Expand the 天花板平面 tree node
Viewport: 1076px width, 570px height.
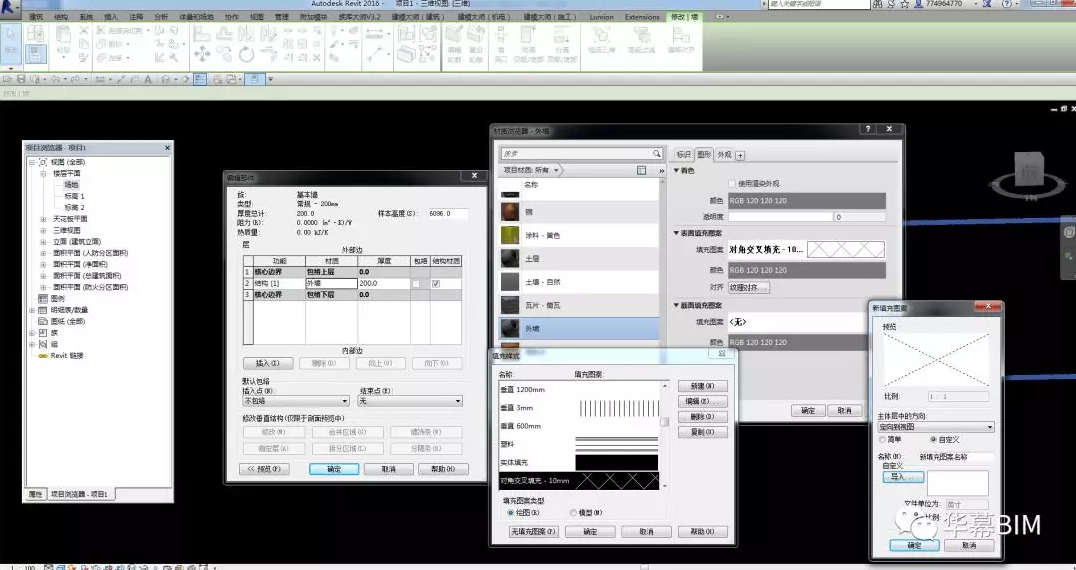[x=43, y=218]
